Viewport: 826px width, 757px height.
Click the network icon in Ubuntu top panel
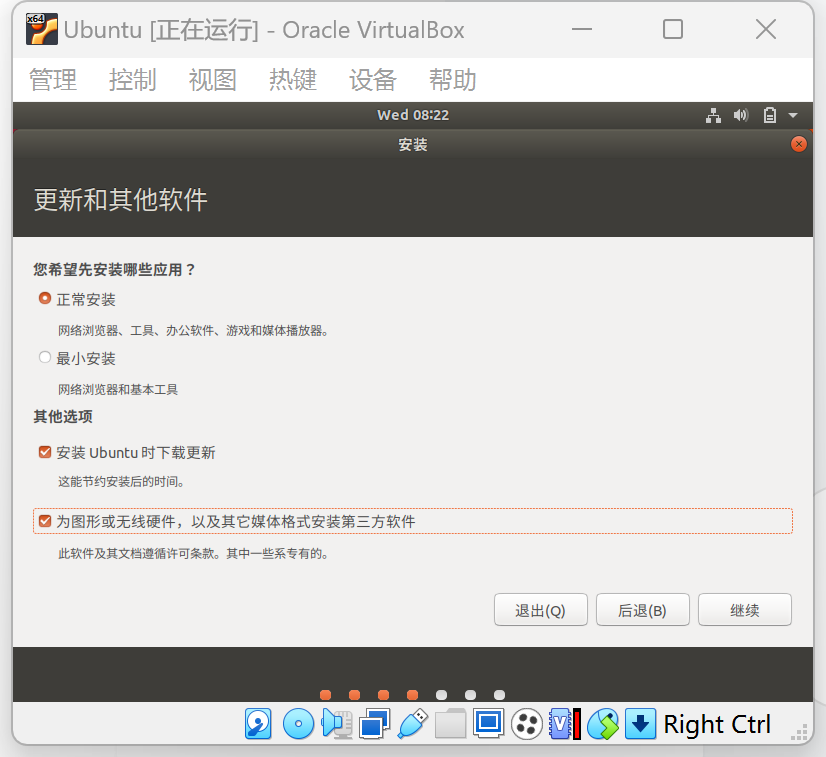coord(714,115)
